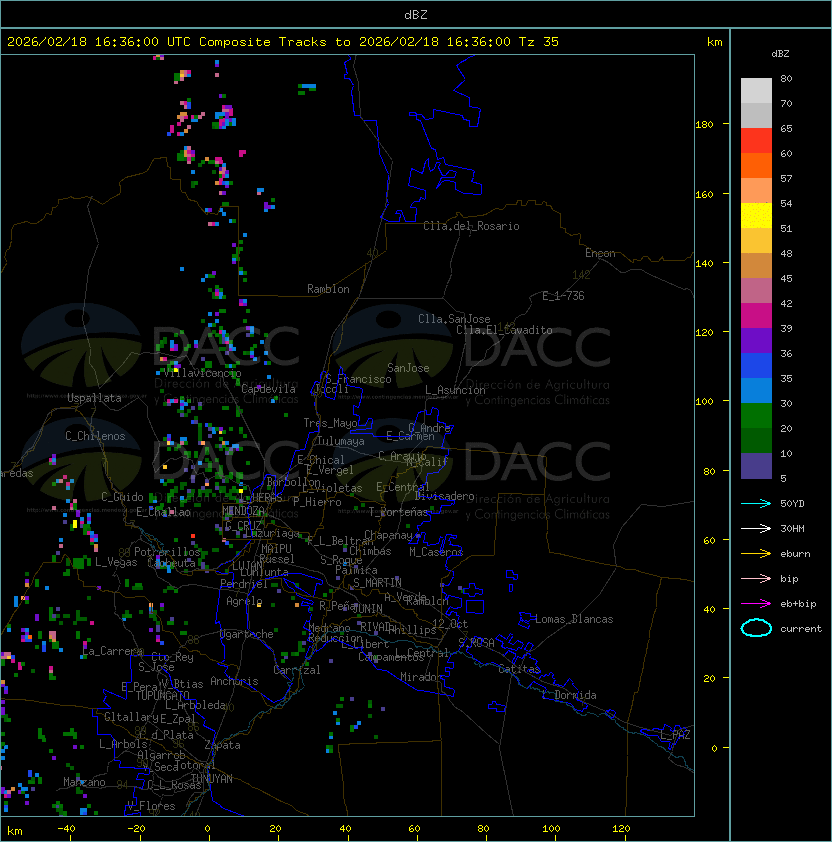This screenshot has height=842, width=832.
Task: Pick the purple swatch in the dBZ scale
Action: tap(756, 340)
